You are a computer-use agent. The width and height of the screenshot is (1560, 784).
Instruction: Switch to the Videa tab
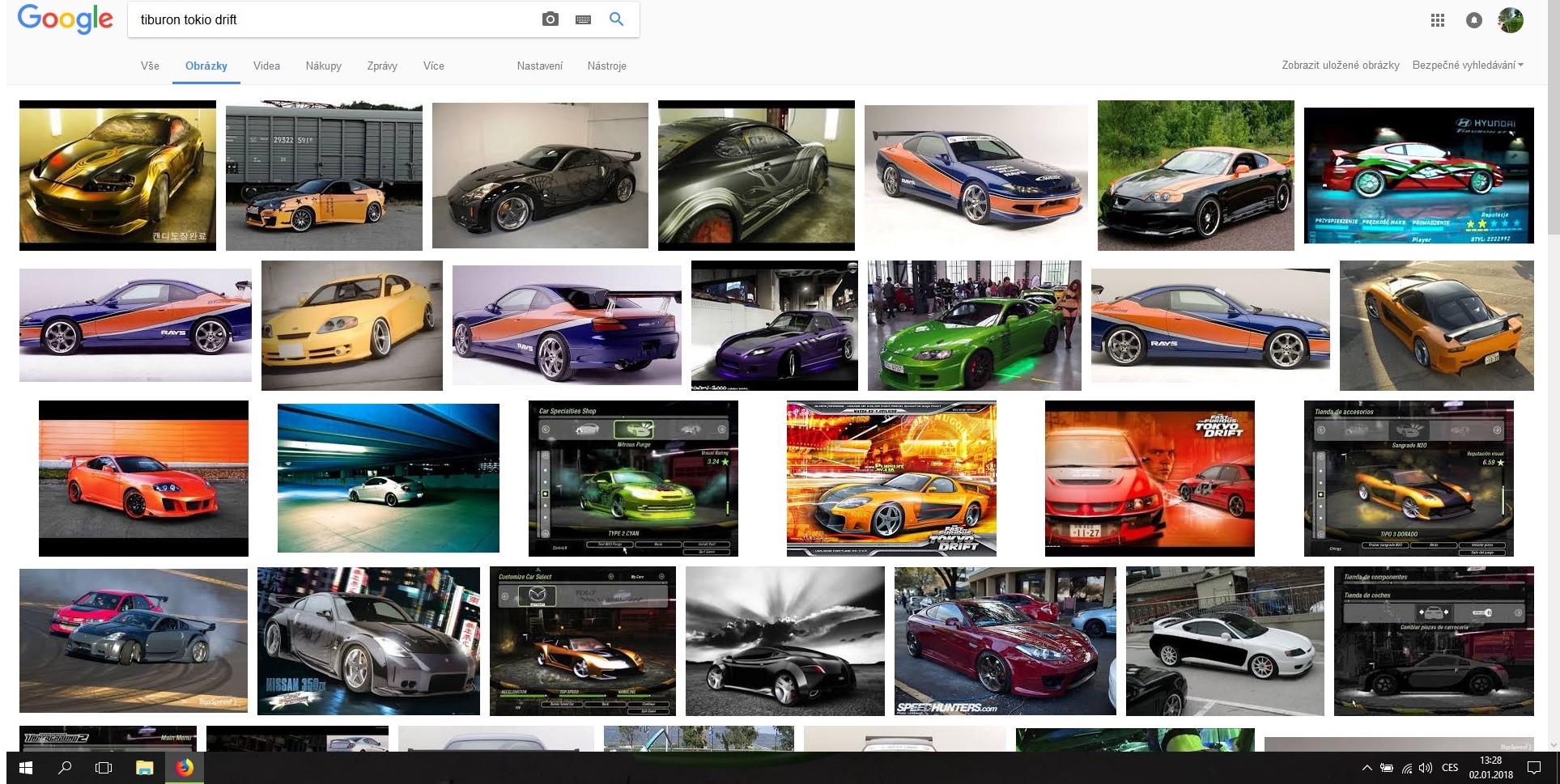[x=266, y=66]
